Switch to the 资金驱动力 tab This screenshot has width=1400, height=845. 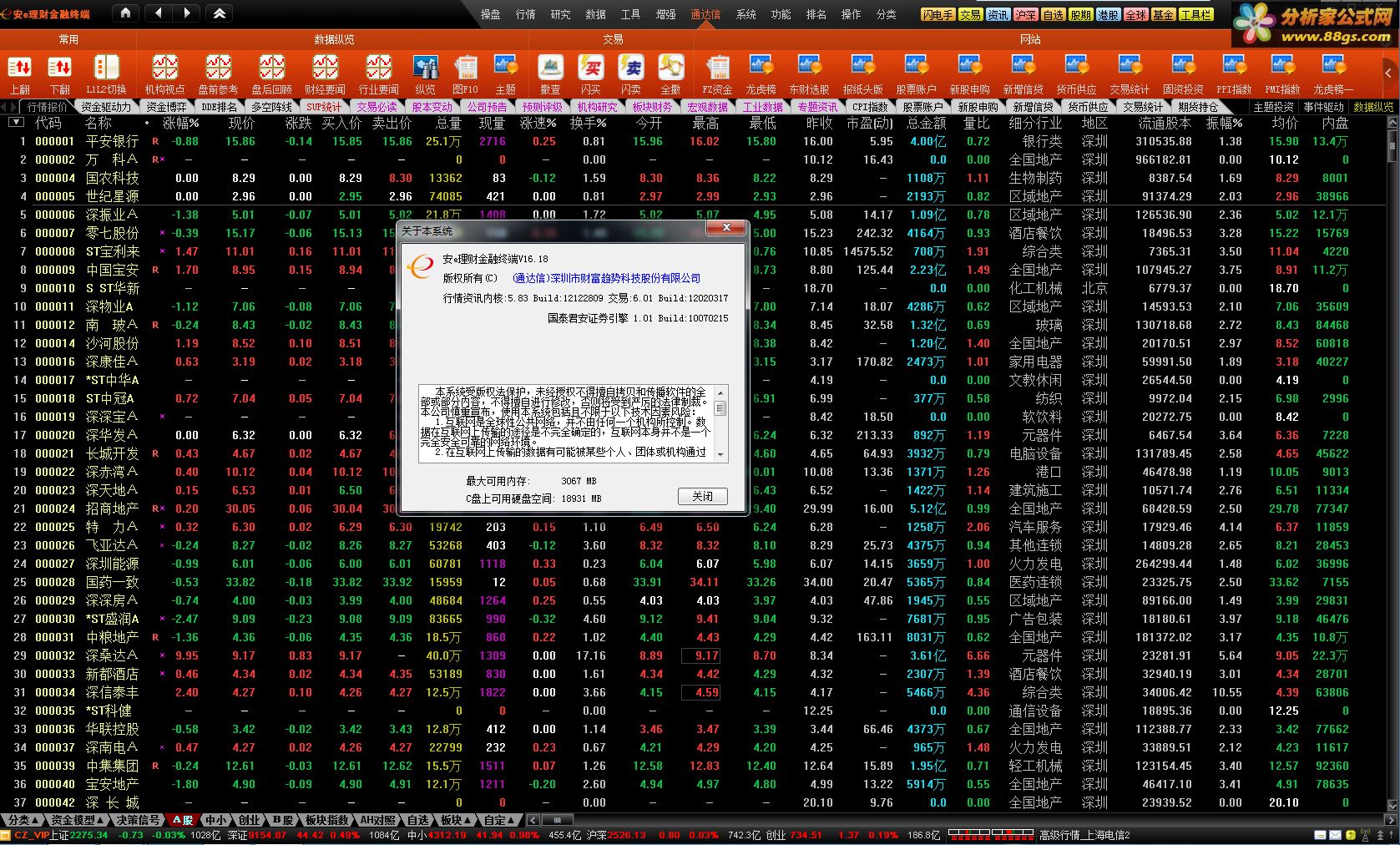pos(106,107)
